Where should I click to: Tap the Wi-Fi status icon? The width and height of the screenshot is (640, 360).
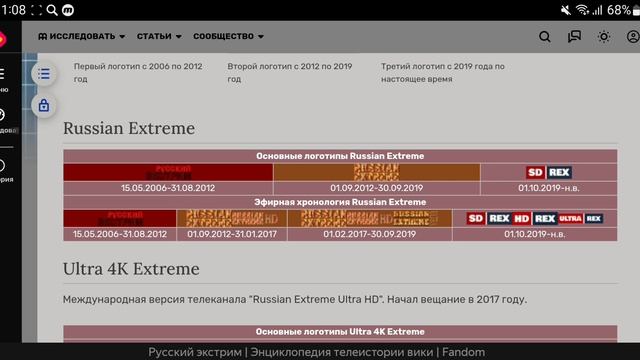582,10
